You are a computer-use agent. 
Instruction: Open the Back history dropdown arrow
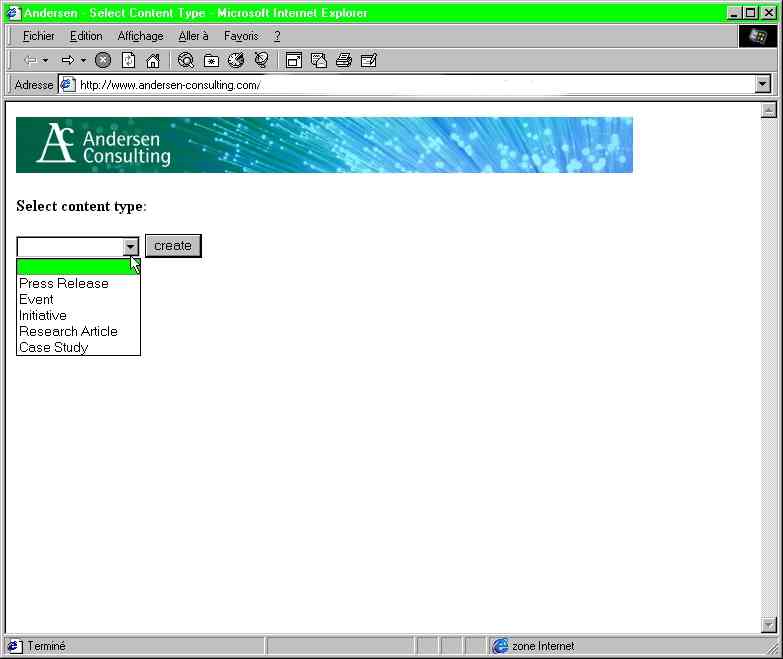click(x=45, y=60)
